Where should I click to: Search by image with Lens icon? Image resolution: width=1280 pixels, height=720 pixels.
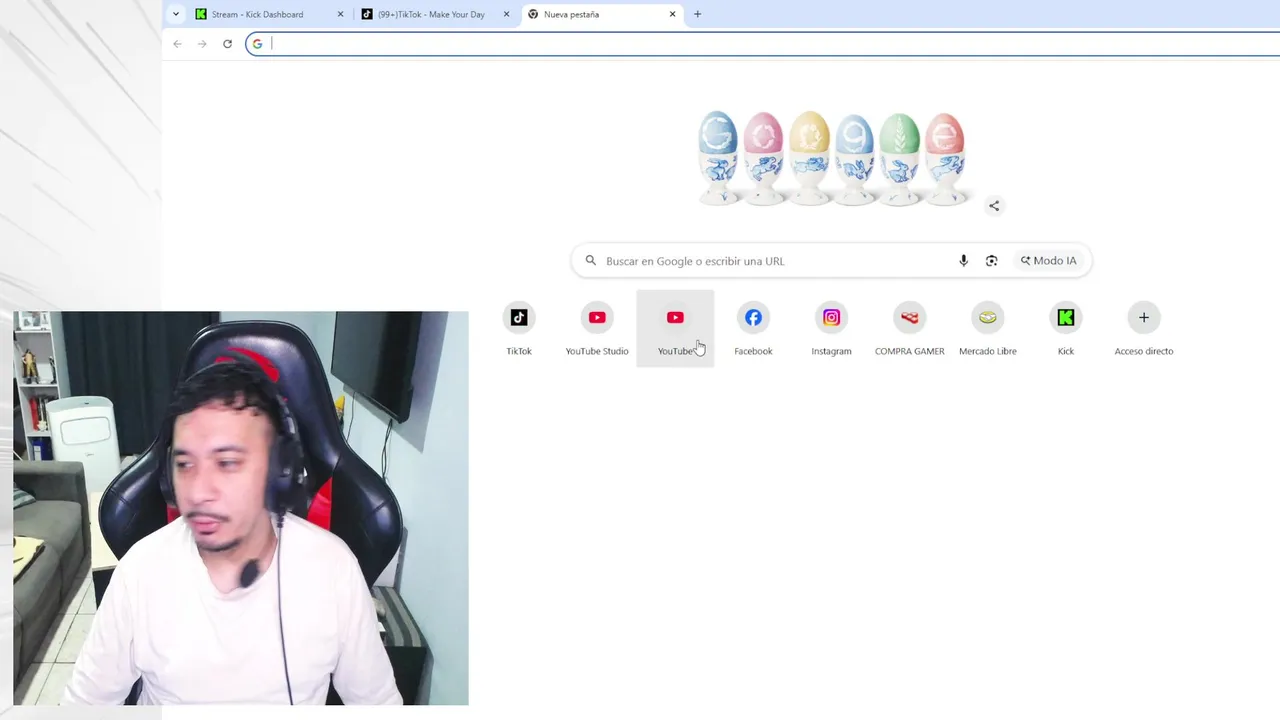991,261
